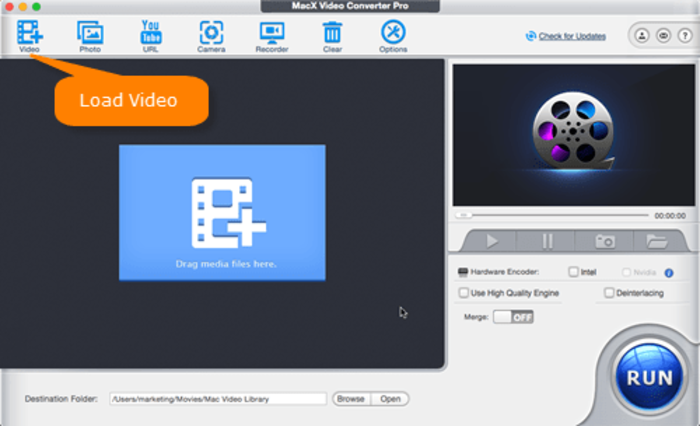Click the preview playback progress slider
700x426 pixels.
click(x=552, y=215)
